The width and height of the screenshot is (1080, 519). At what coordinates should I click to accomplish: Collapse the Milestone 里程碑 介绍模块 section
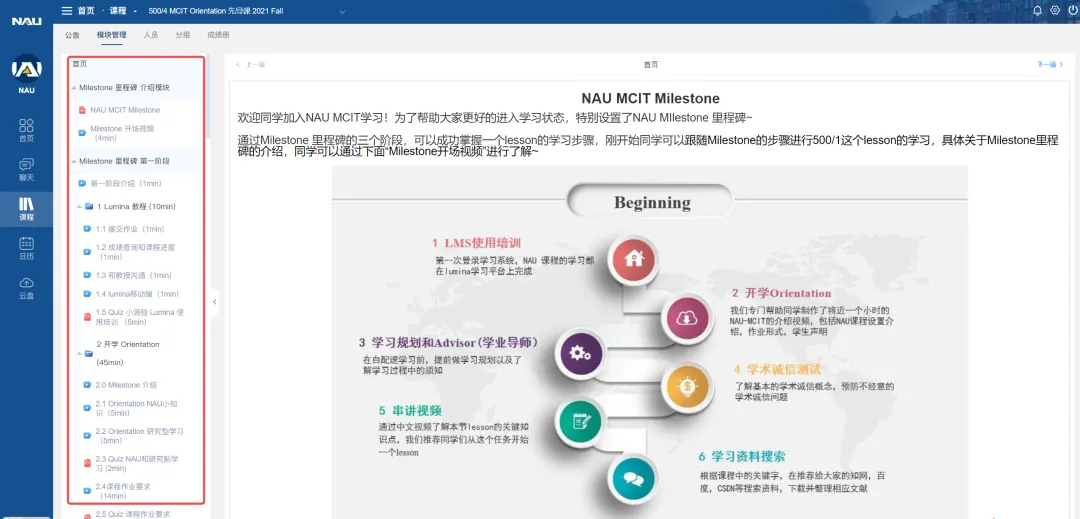pyautogui.click(x=73, y=88)
